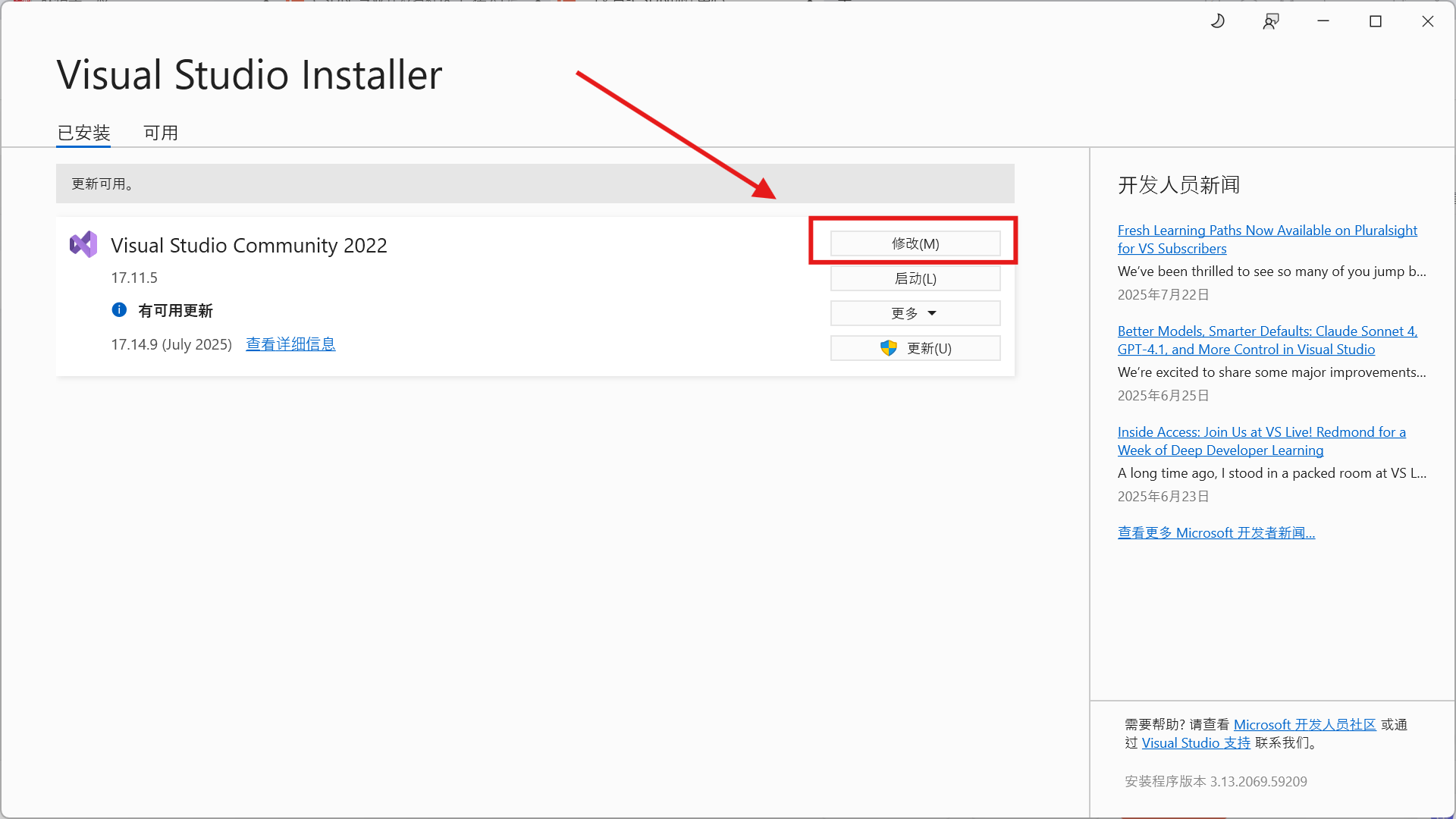This screenshot has width=1456, height=819.
Task: Click the shield icon on the 更新 button
Action: [x=889, y=348]
